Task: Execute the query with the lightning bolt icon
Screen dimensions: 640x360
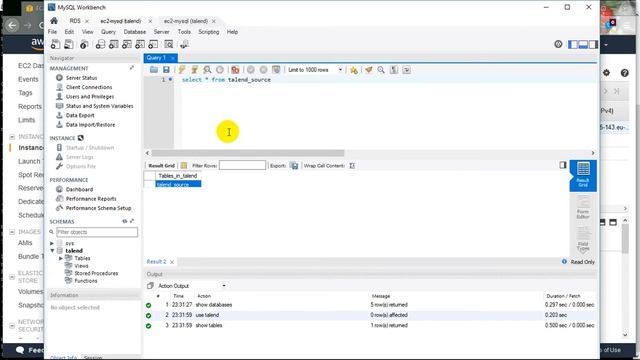Action: click(x=182, y=70)
